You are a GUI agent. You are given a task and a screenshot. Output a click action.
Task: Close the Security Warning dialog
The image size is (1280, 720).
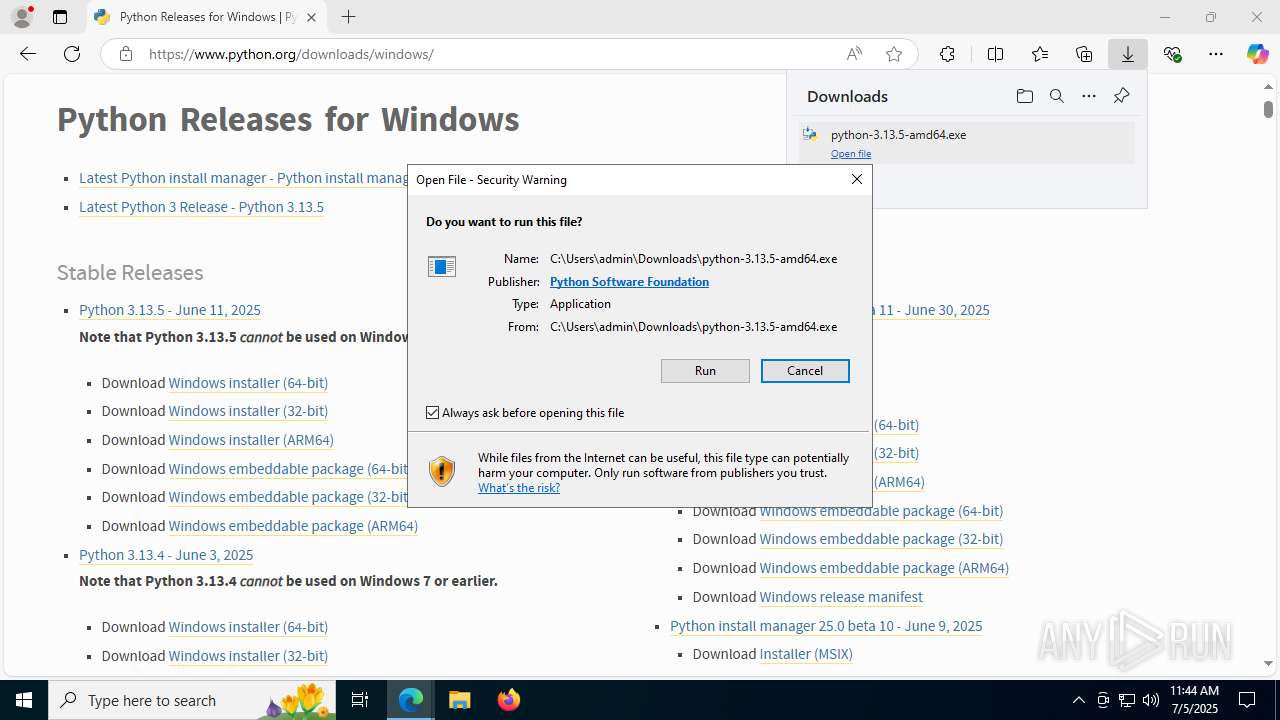(857, 179)
